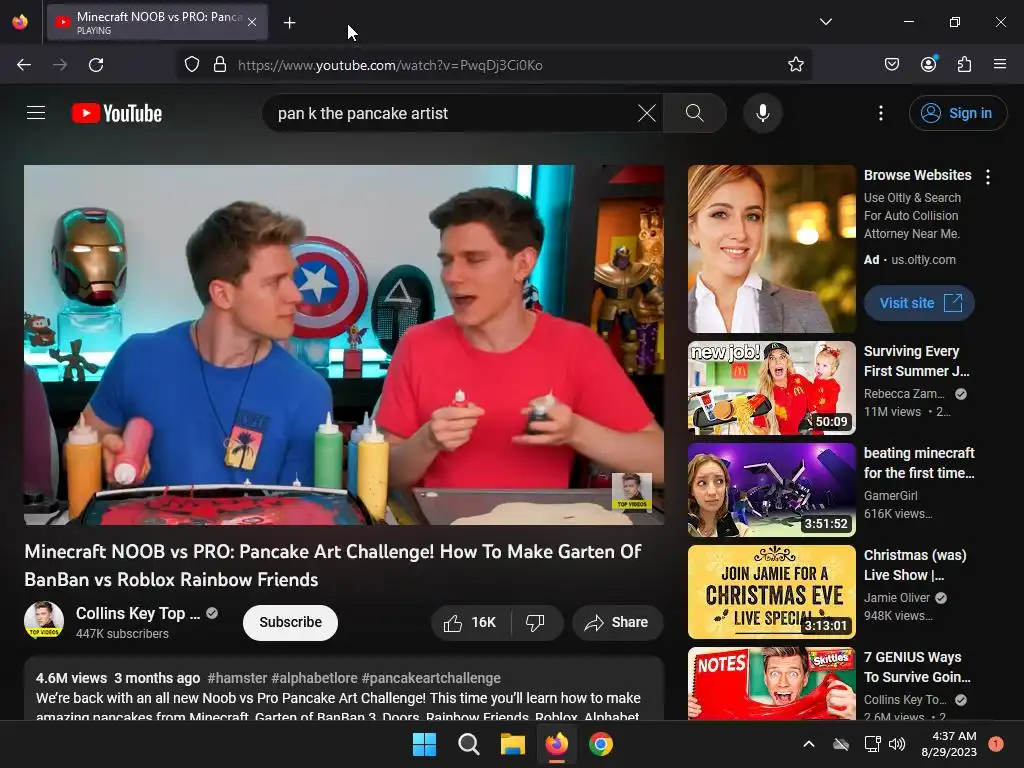Dislike the video with thumbs down
This screenshot has width=1024, height=768.
(x=536, y=622)
